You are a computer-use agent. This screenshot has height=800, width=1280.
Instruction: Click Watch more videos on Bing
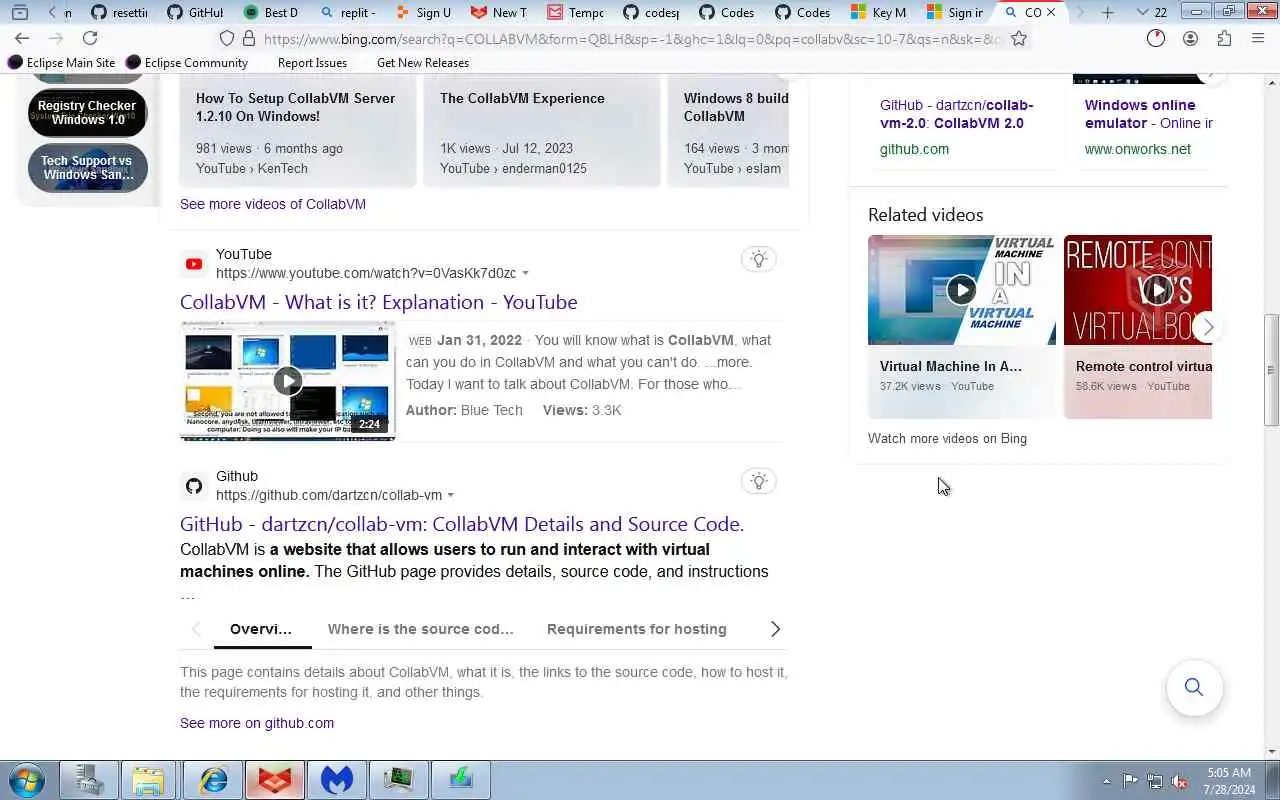pos(947,438)
